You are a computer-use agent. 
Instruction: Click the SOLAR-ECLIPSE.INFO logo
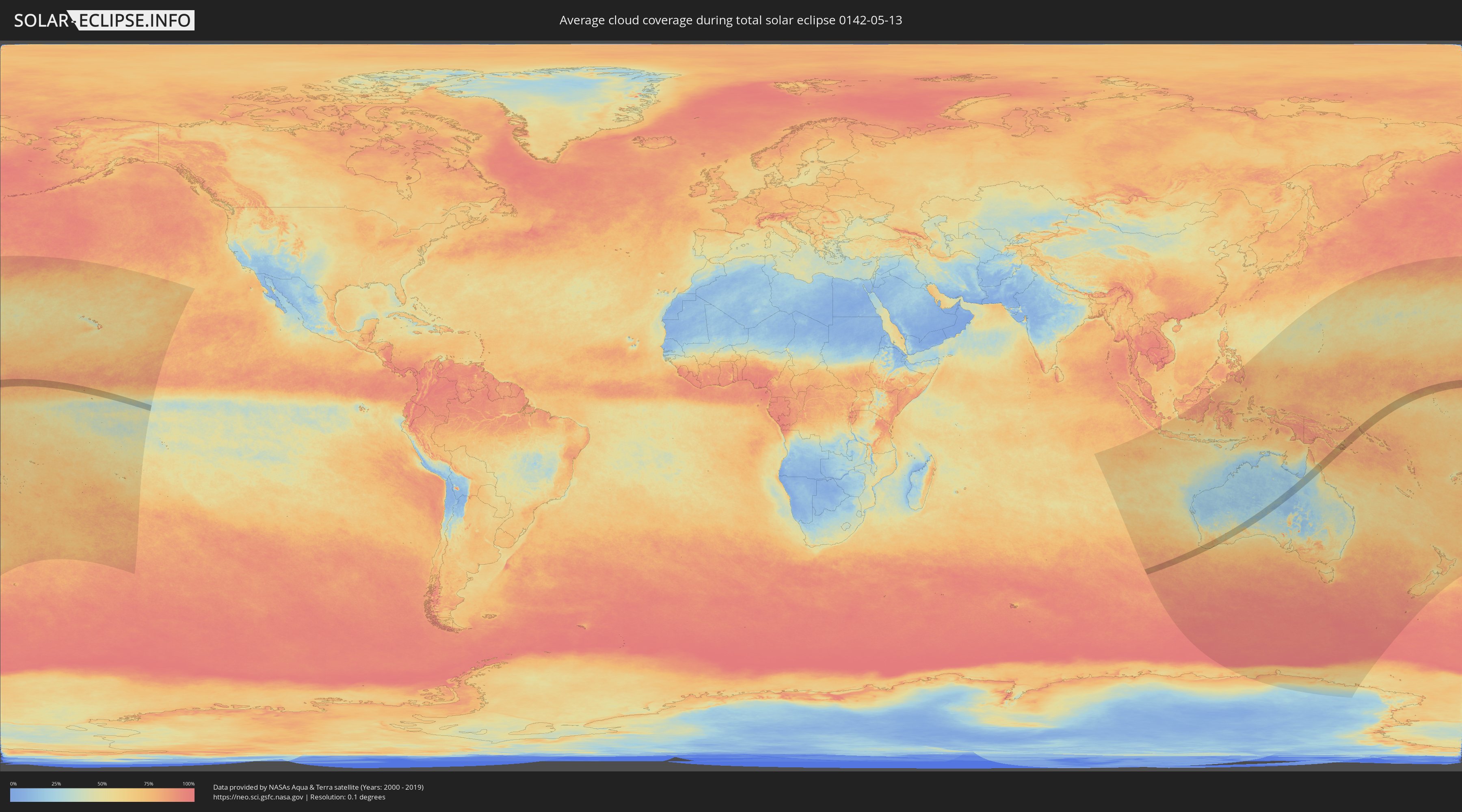pyautogui.click(x=104, y=20)
